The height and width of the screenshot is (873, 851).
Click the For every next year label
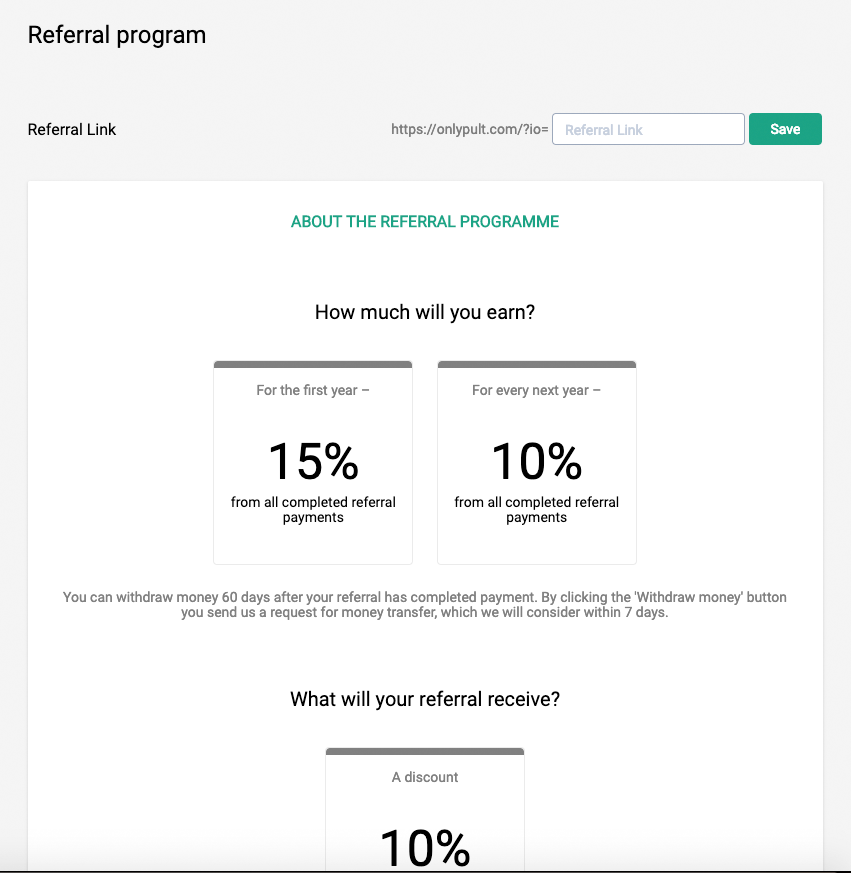(x=536, y=390)
